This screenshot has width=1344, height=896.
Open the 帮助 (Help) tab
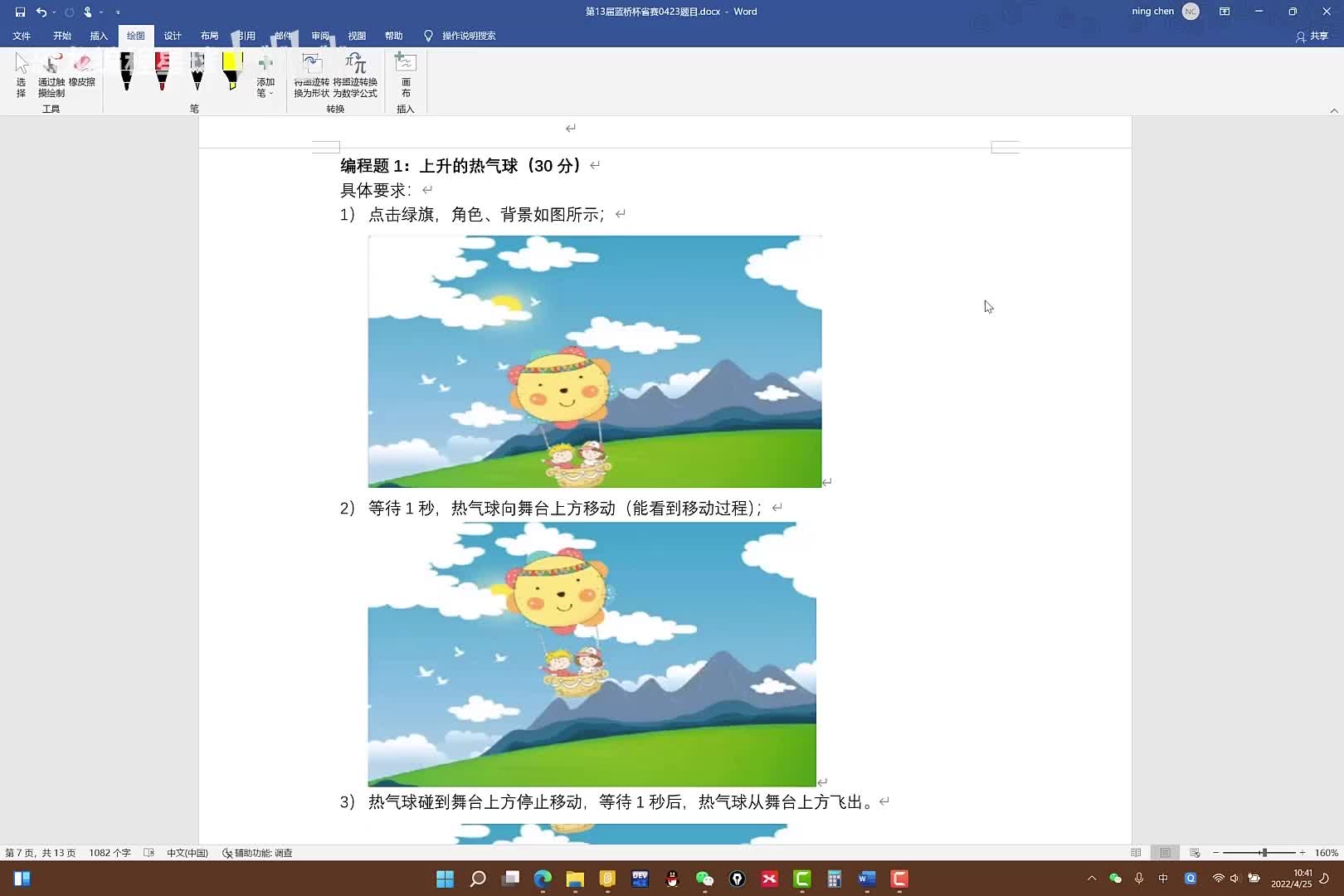point(393,36)
